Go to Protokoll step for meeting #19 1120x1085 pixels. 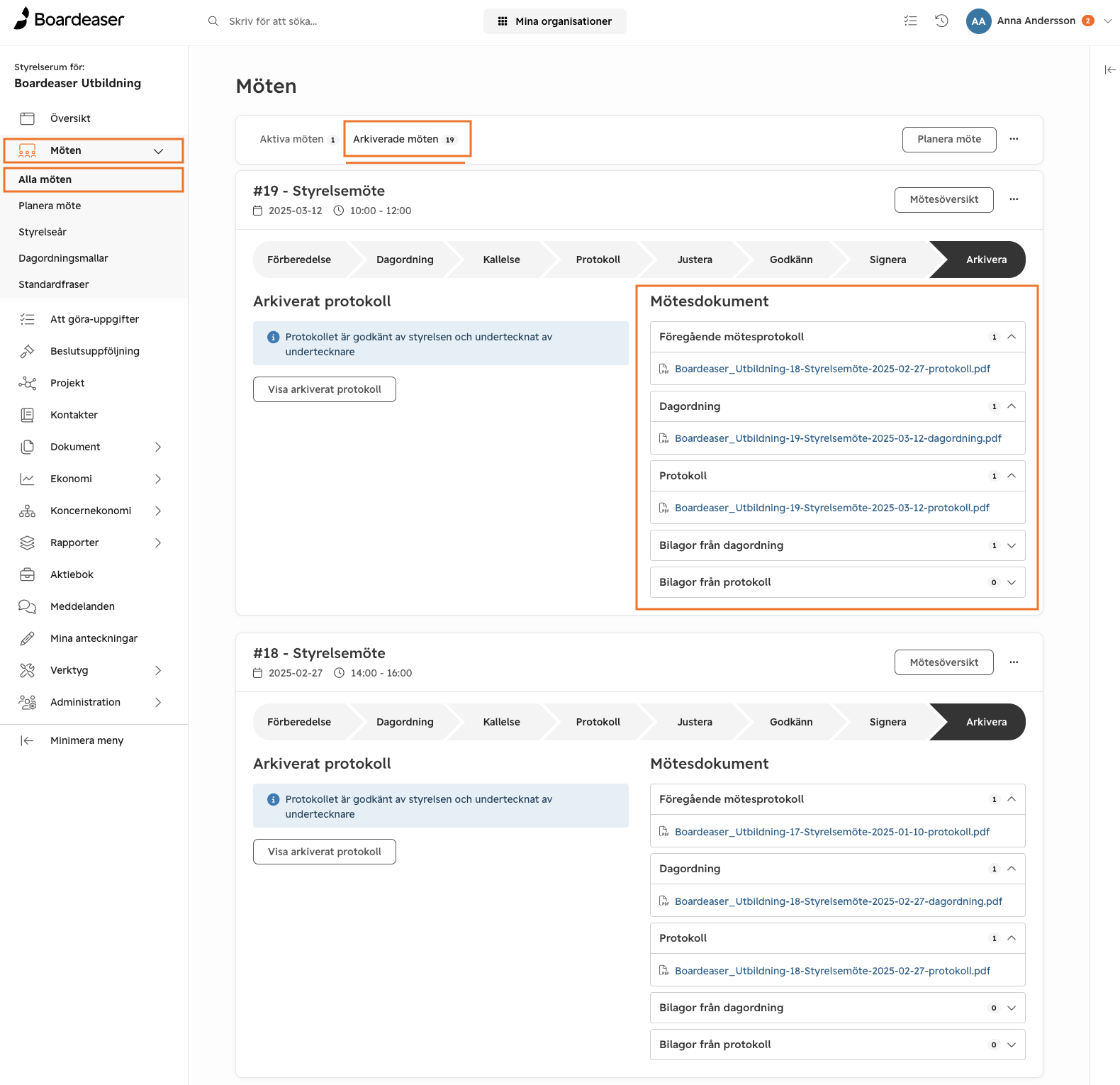598,260
